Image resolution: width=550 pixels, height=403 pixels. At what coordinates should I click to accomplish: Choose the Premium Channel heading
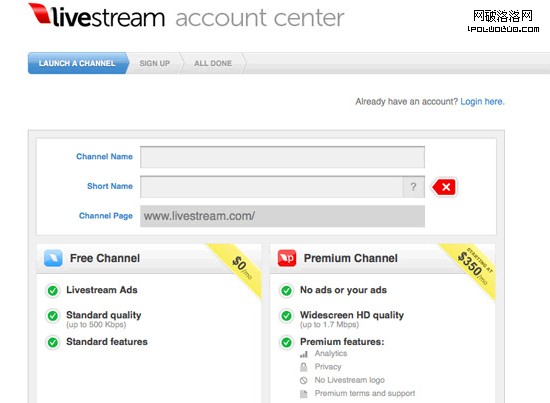[x=351, y=258]
